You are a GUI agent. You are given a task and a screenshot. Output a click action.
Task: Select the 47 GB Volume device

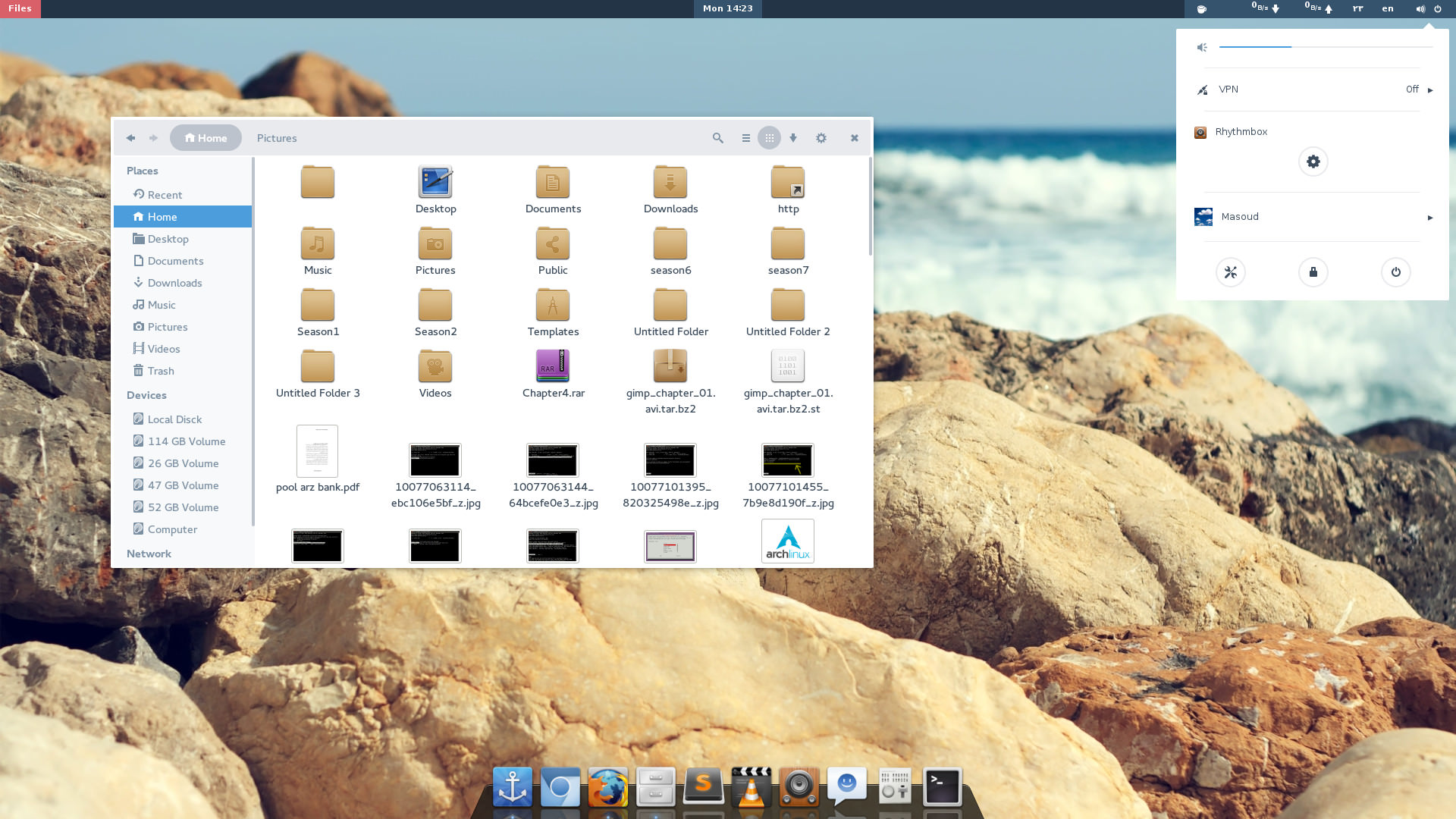click(x=183, y=485)
